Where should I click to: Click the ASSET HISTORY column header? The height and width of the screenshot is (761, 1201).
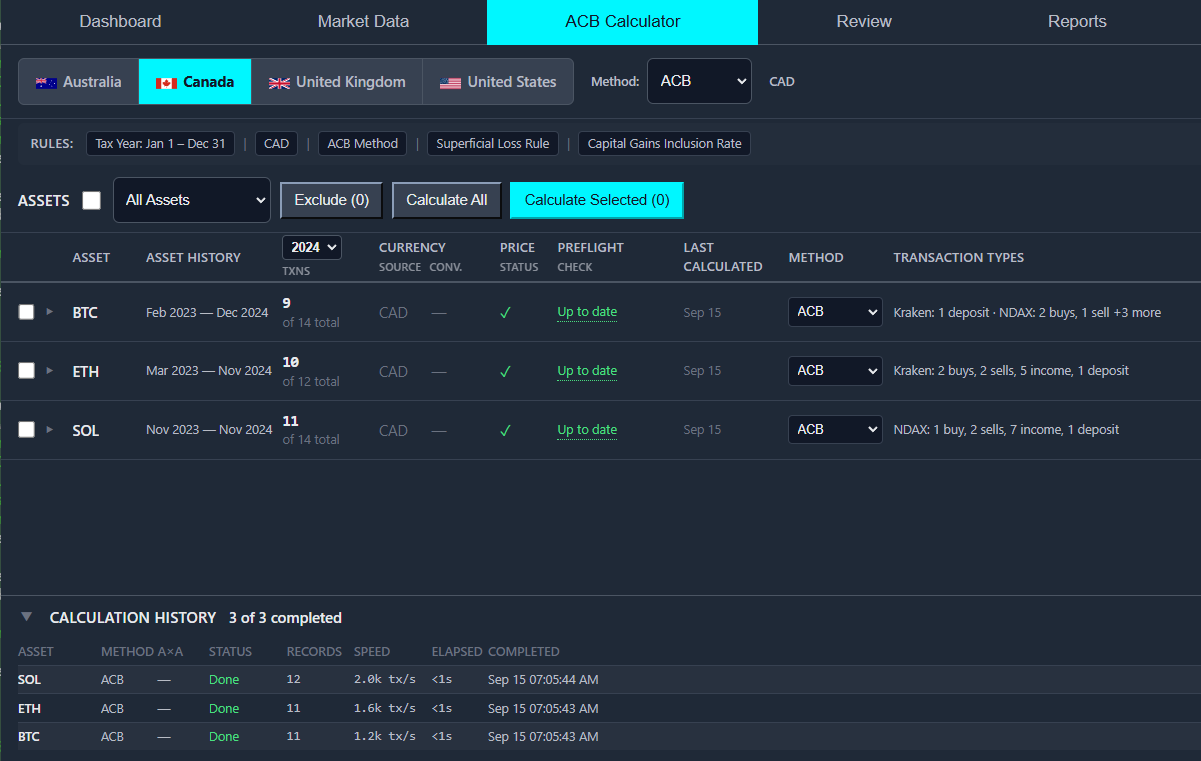coord(193,258)
